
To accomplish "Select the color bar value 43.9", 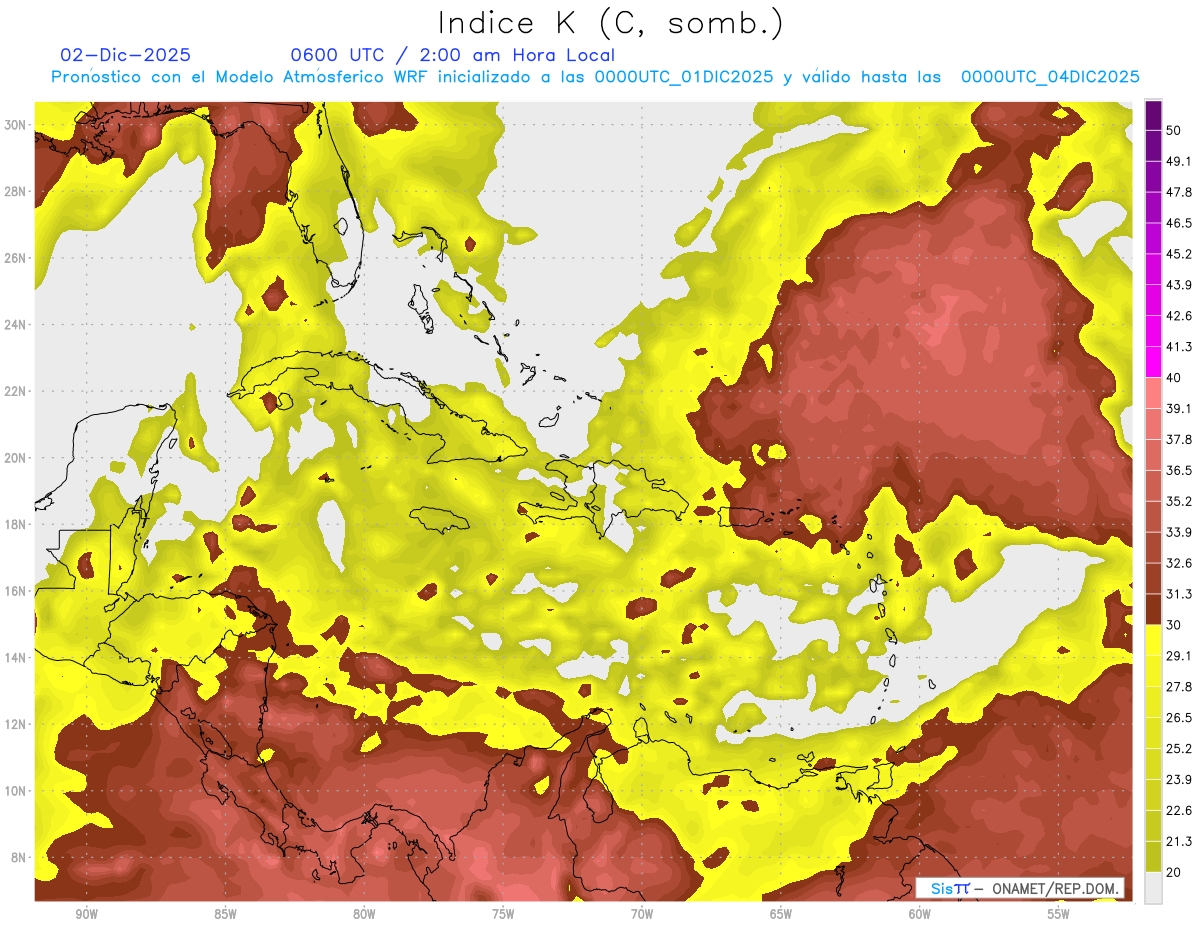I will point(1179,285).
